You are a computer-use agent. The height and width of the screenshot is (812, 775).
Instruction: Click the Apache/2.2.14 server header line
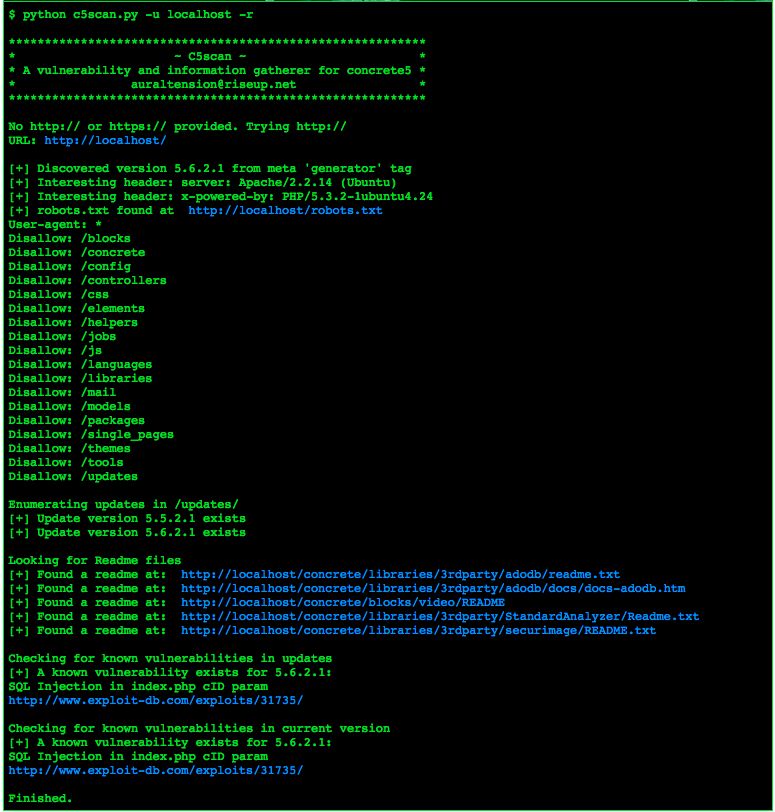(x=202, y=182)
